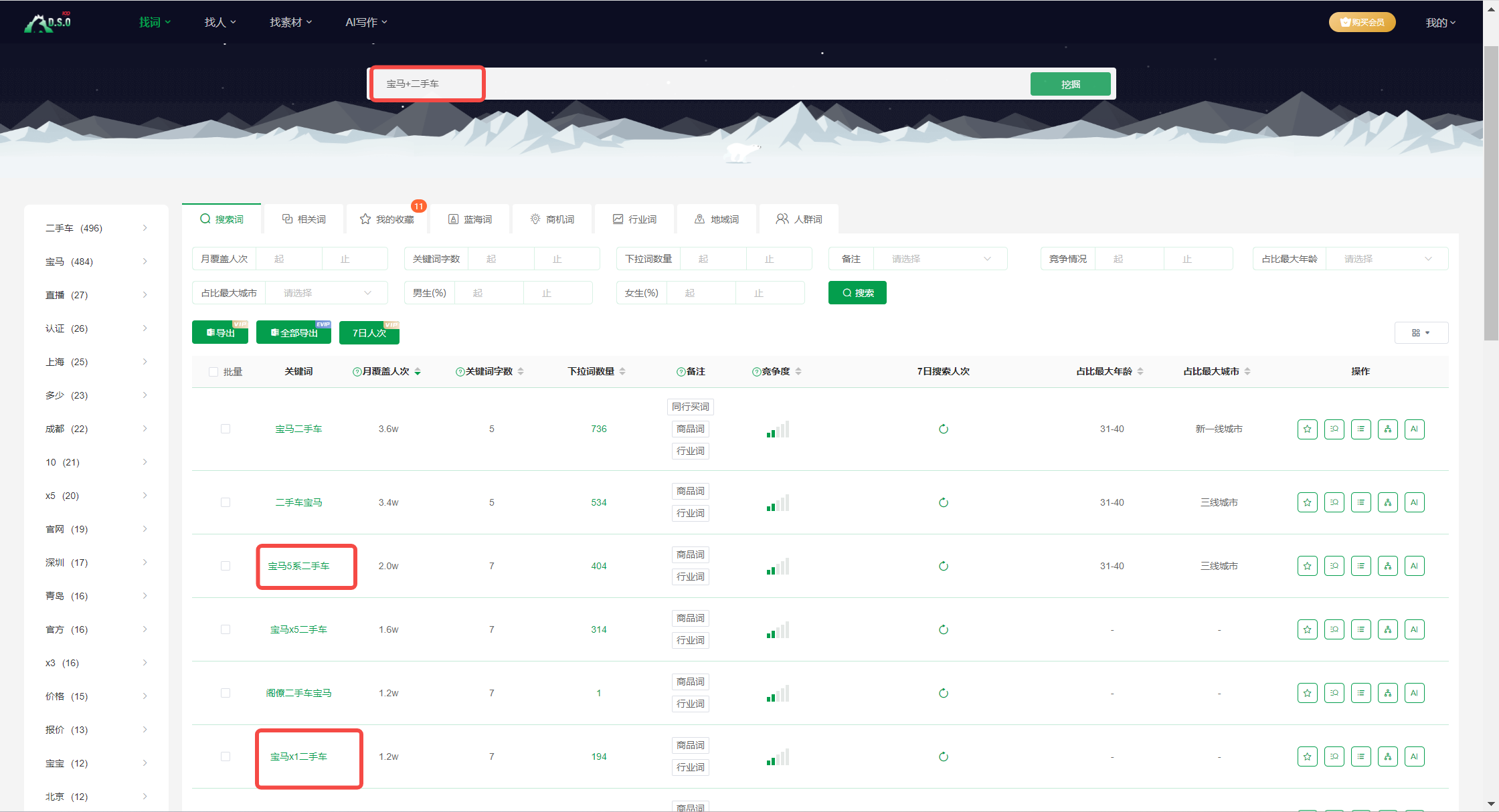Check the box for 阁僚二手车宝马
Viewport: 1499px width, 812px height.
(x=226, y=693)
